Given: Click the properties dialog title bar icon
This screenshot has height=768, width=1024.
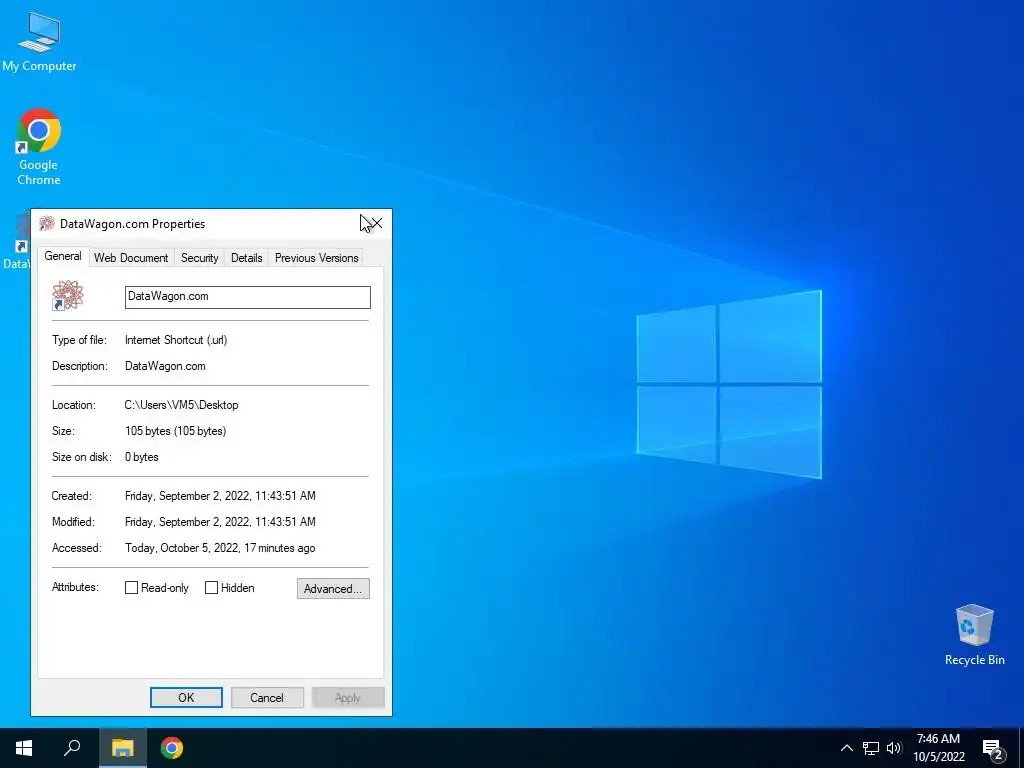Looking at the screenshot, I should (x=46, y=223).
